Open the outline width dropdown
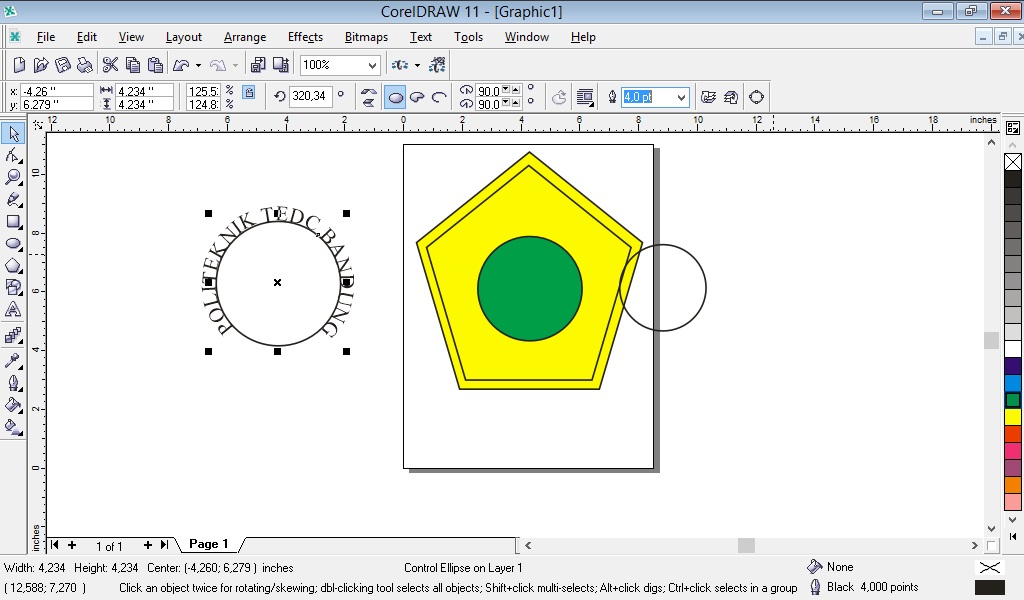The height and width of the screenshot is (600, 1024). click(683, 97)
